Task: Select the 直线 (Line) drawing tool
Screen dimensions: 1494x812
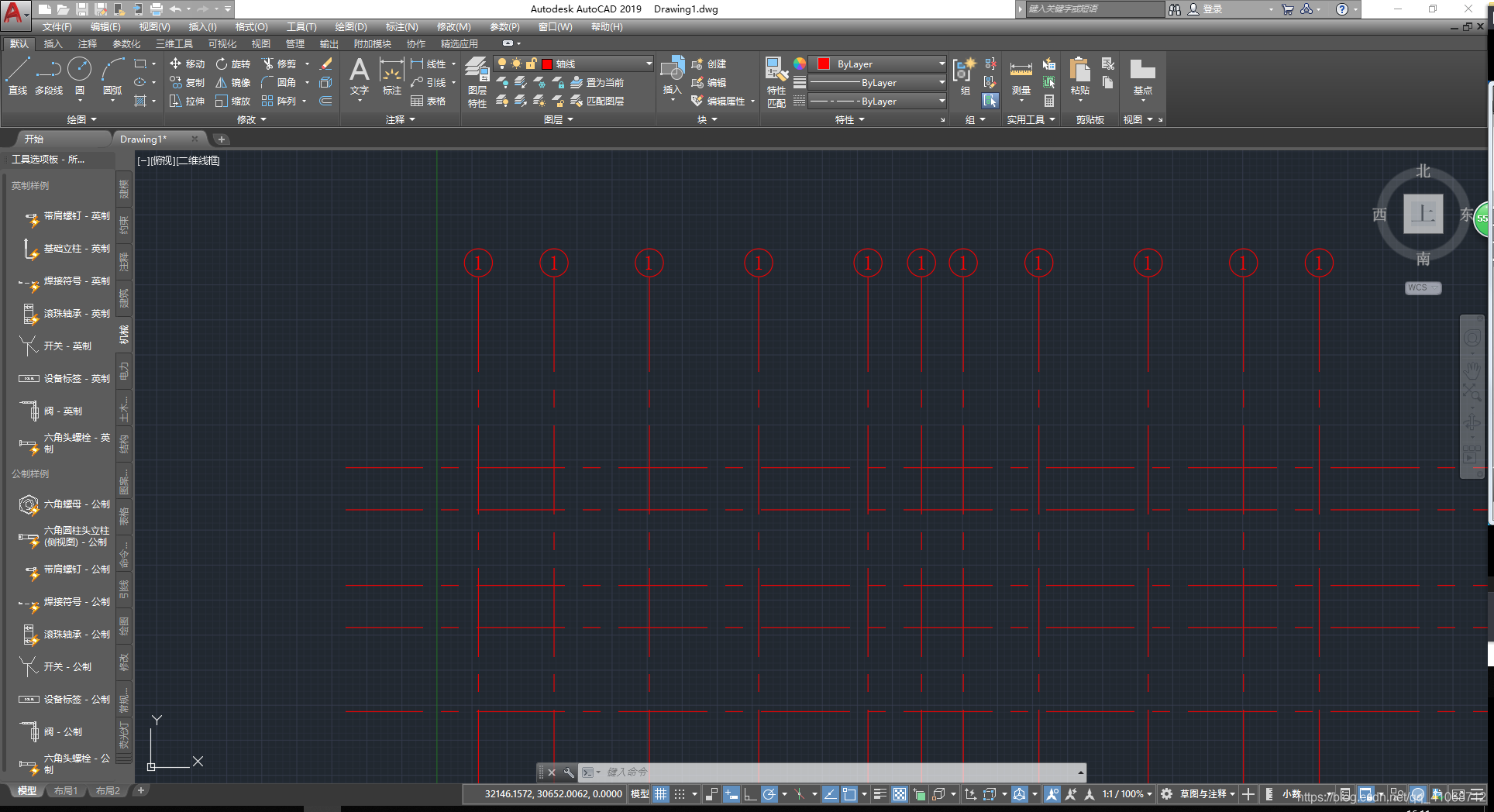Action: point(18,76)
